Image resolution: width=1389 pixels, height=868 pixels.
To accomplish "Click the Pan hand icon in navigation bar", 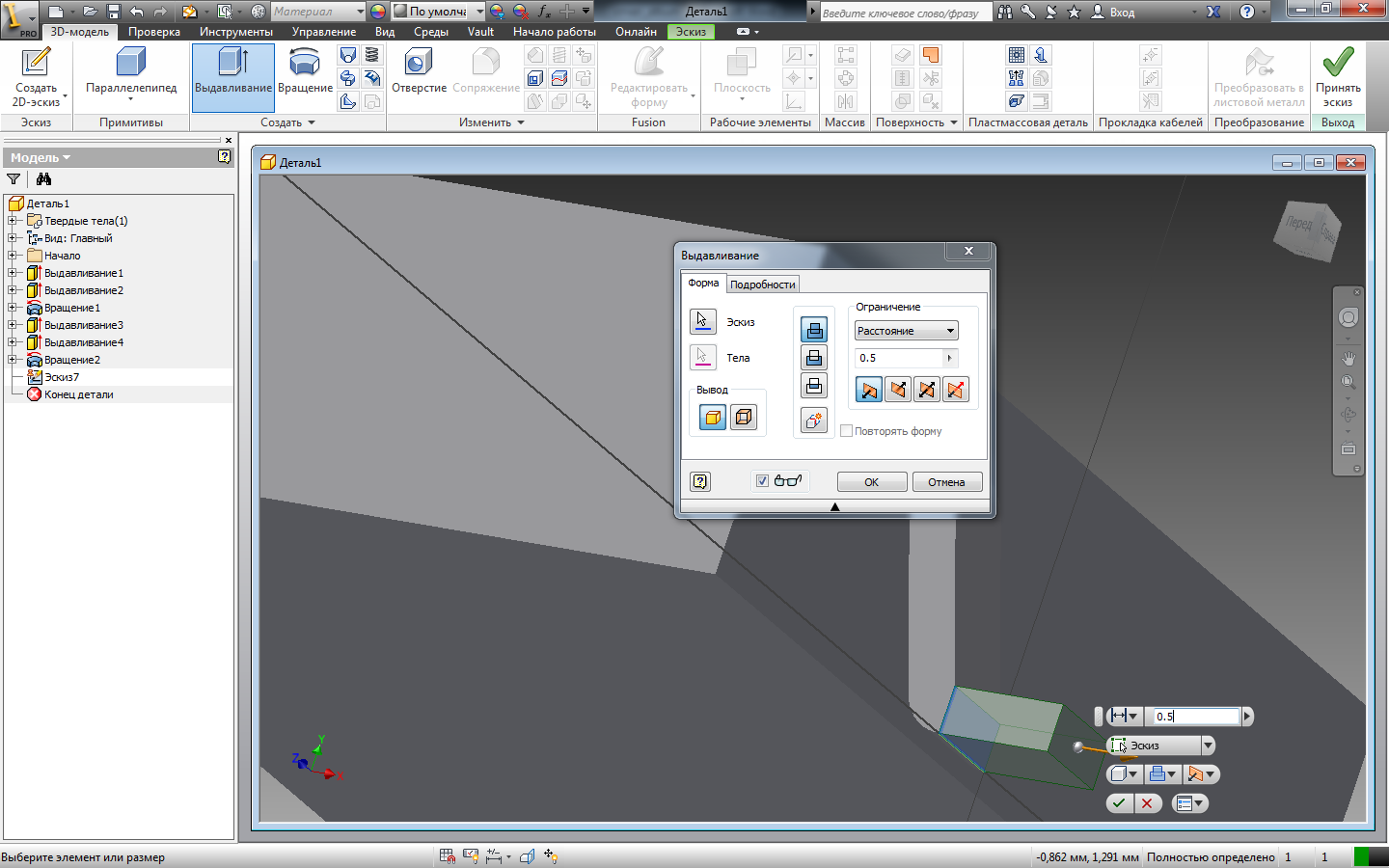I will tap(1348, 358).
